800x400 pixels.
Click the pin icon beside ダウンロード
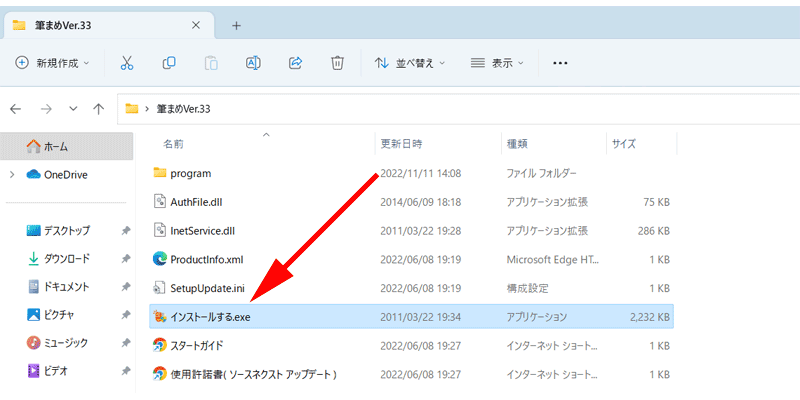[126, 259]
